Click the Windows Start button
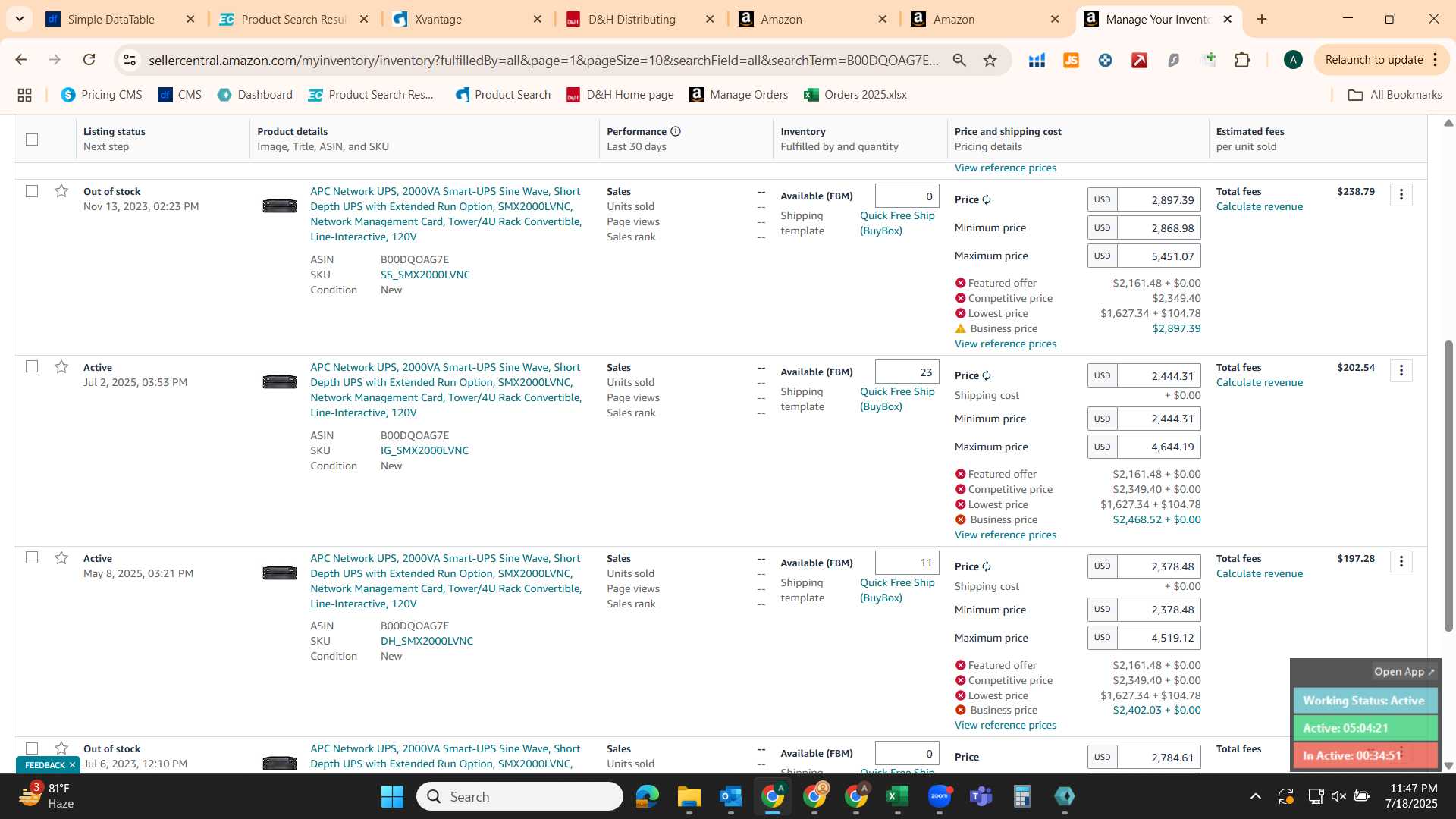 (x=392, y=796)
